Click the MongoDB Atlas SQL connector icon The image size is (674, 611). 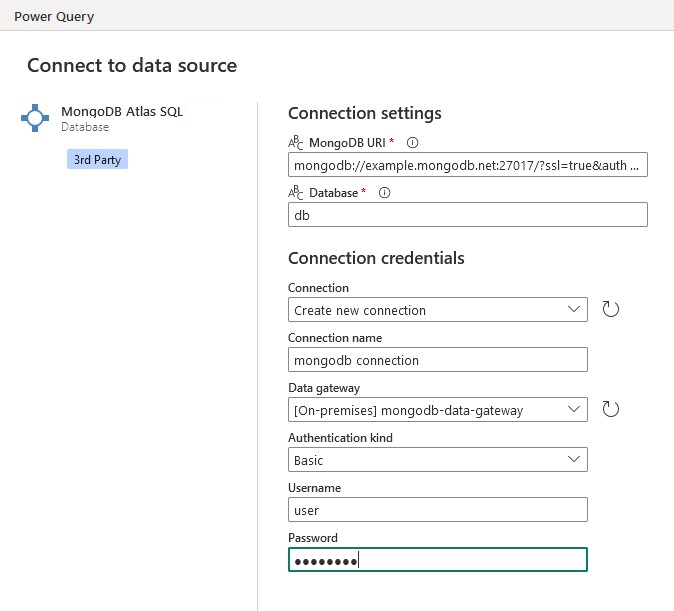point(35,118)
